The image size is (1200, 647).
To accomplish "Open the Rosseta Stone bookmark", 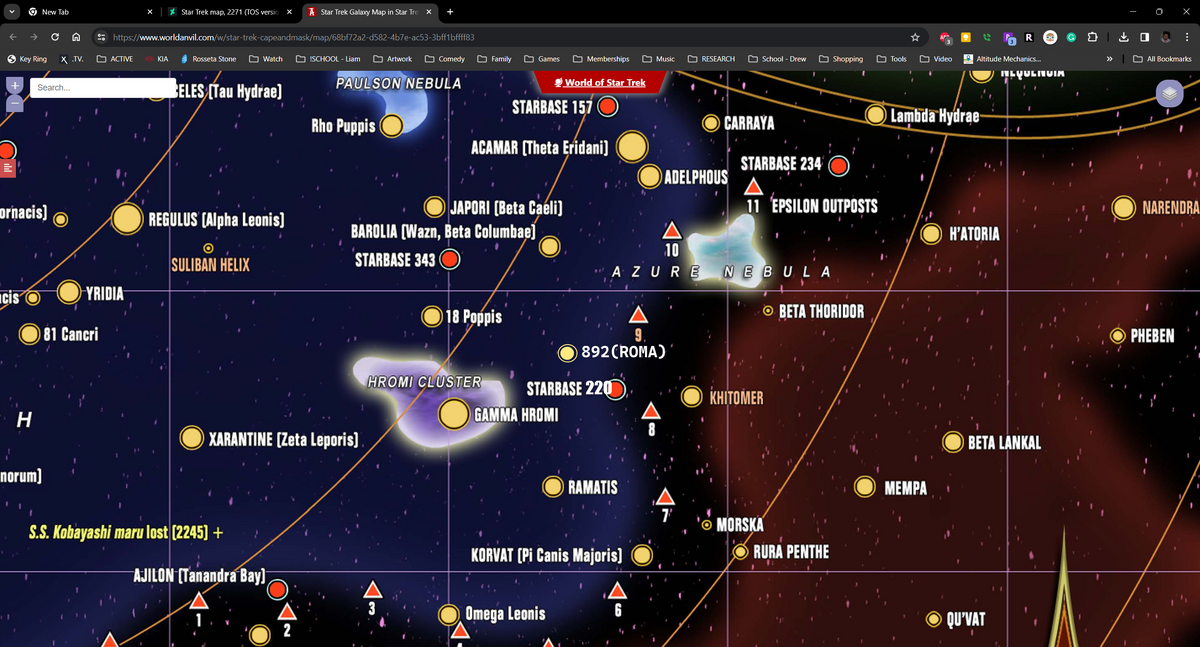I will pos(208,59).
